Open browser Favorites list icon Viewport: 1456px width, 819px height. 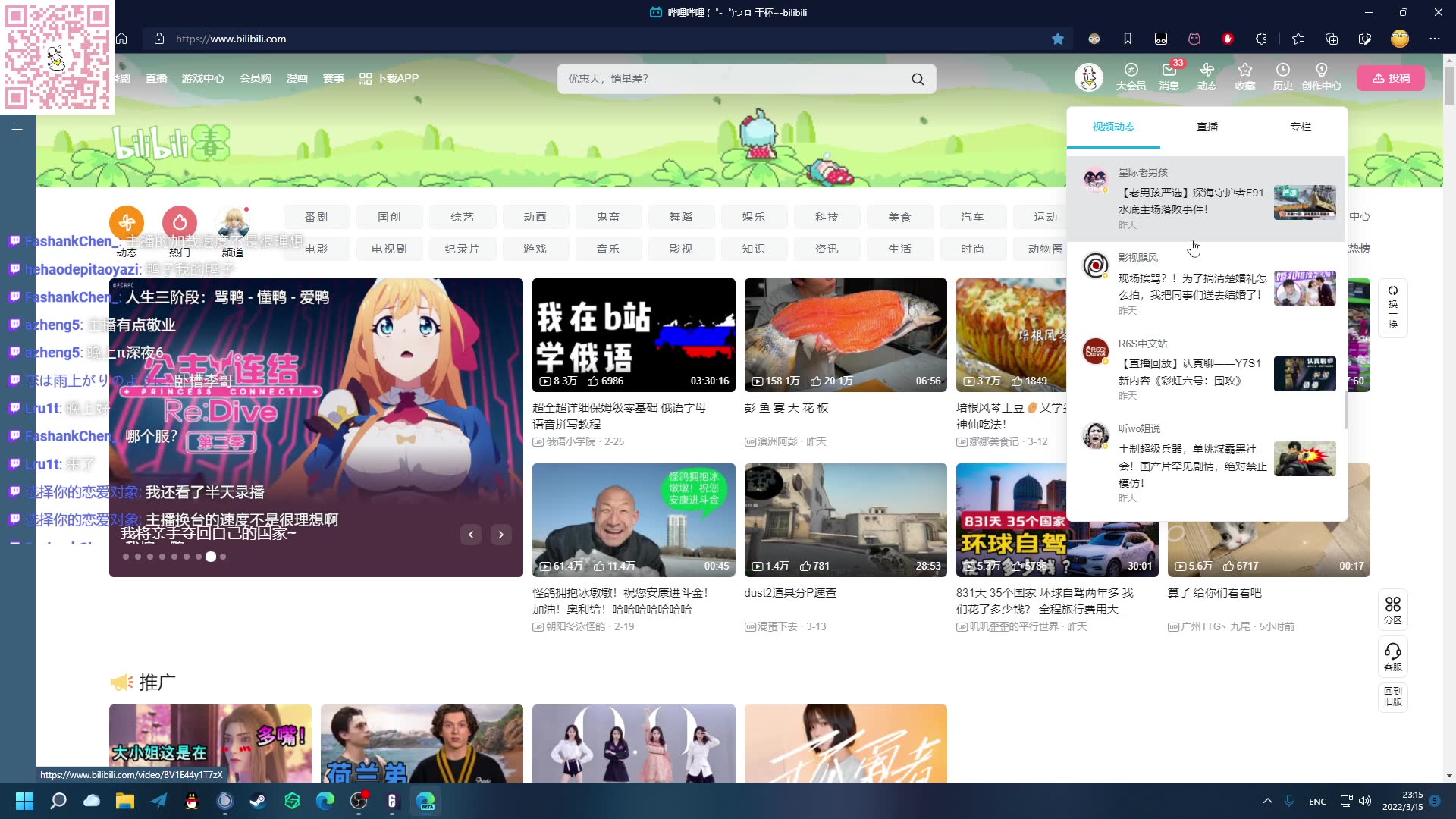coord(1298,39)
